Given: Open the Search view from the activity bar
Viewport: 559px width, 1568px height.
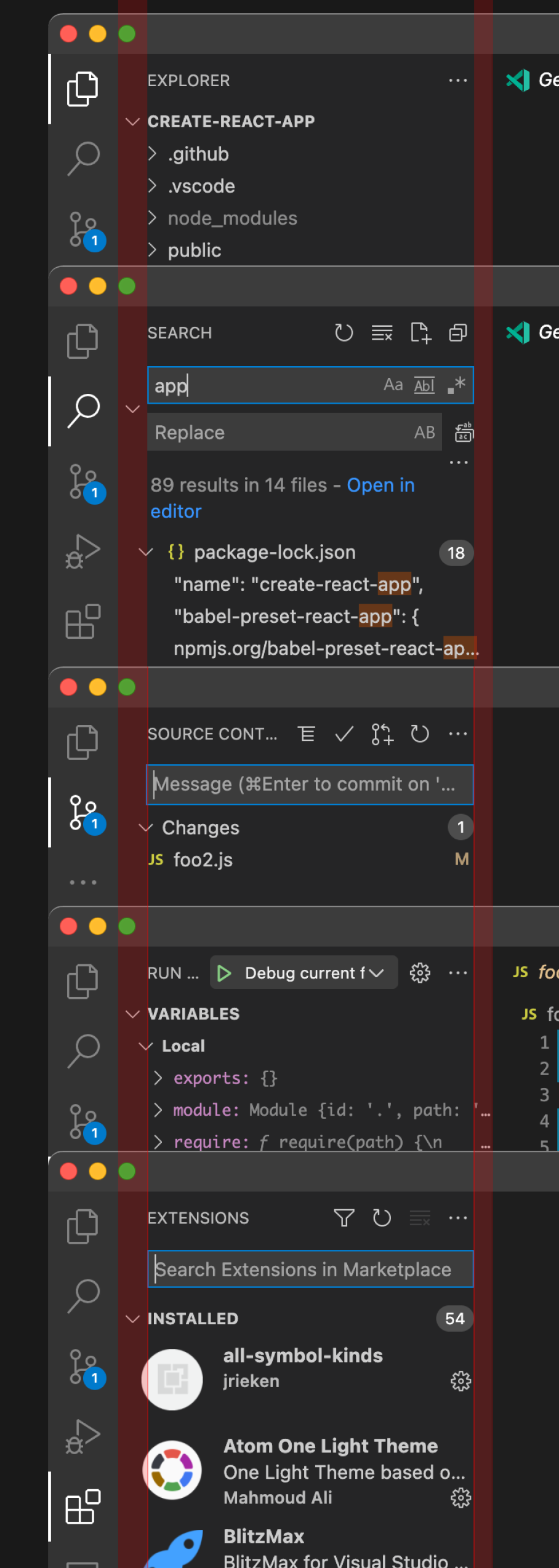Looking at the screenshot, I should (x=85, y=409).
